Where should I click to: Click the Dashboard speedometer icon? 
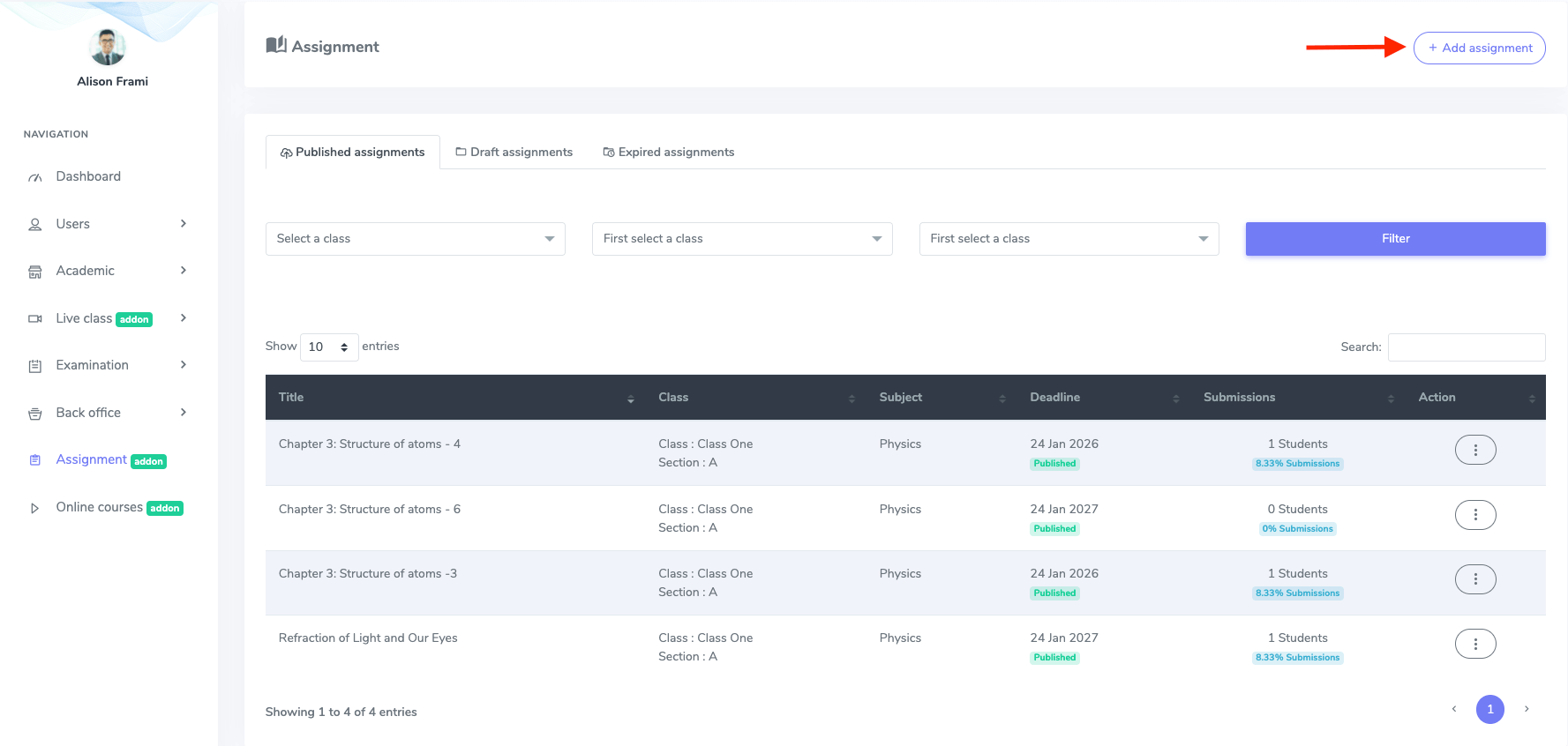coord(35,177)
